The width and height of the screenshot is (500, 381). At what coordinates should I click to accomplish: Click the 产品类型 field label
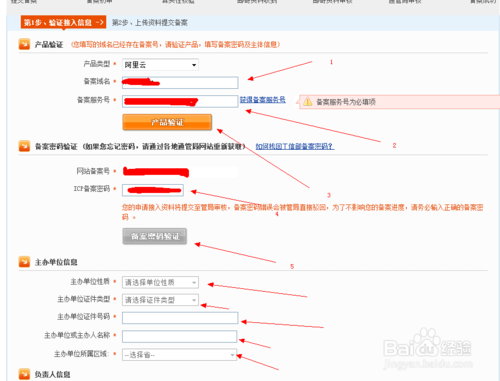[96, 64]
